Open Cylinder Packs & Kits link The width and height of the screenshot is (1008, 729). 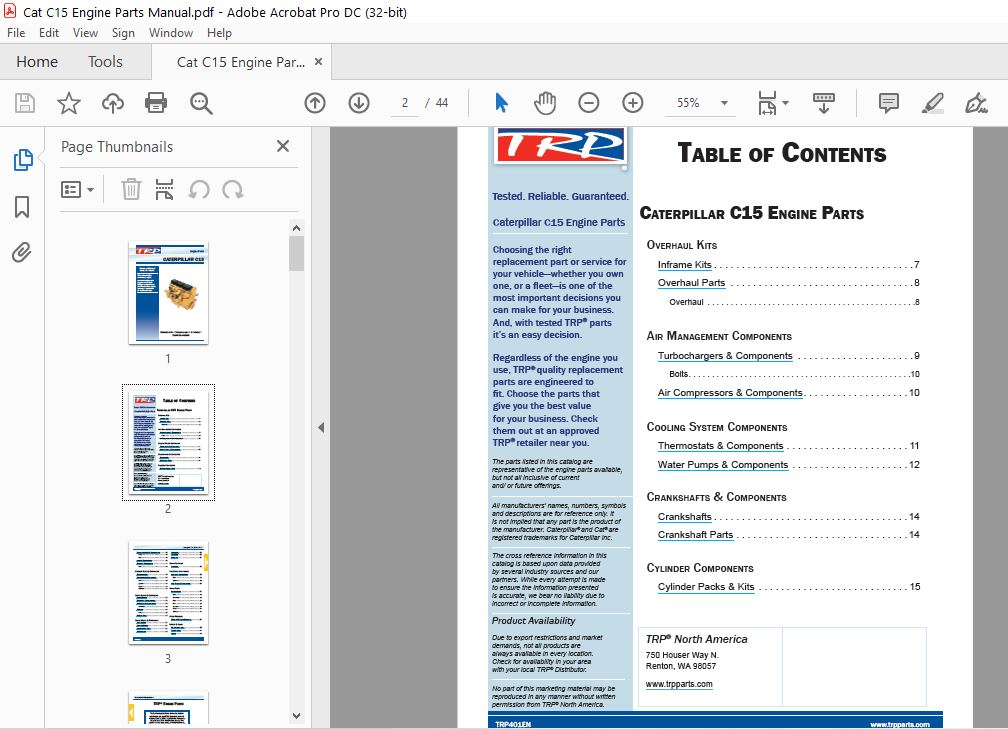[706, 587]
